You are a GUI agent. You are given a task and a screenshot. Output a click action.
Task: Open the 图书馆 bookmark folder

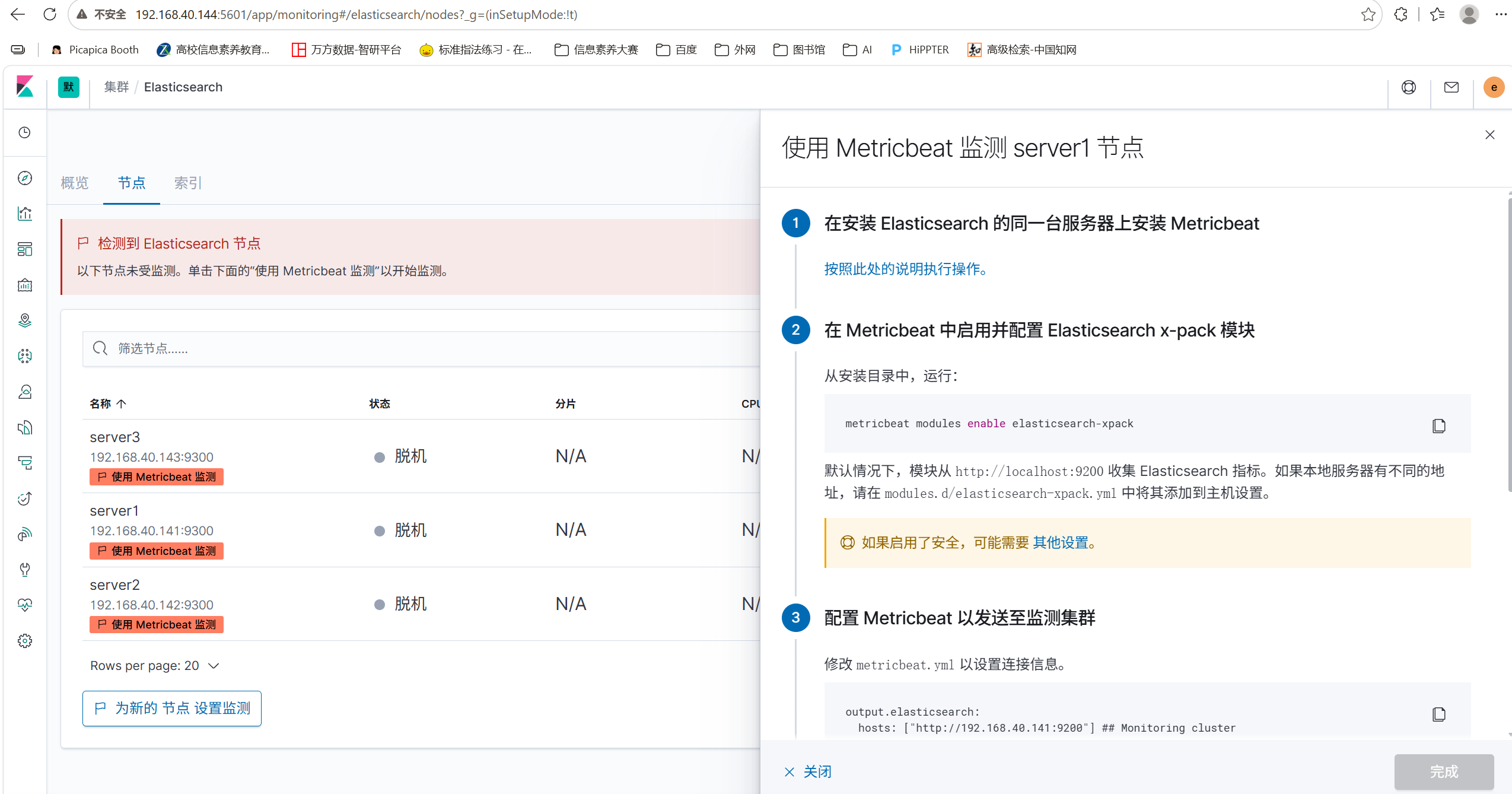point(800,50)
